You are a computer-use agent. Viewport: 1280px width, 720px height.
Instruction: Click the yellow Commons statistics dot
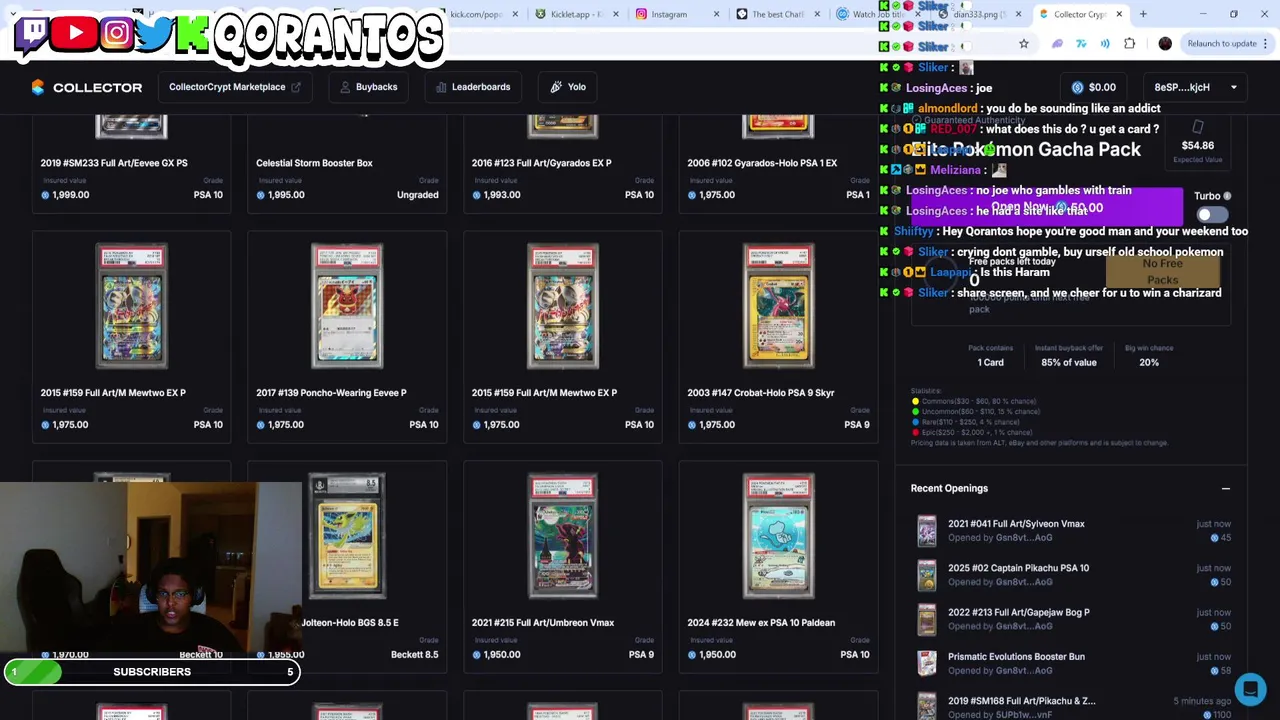[915, 402]
